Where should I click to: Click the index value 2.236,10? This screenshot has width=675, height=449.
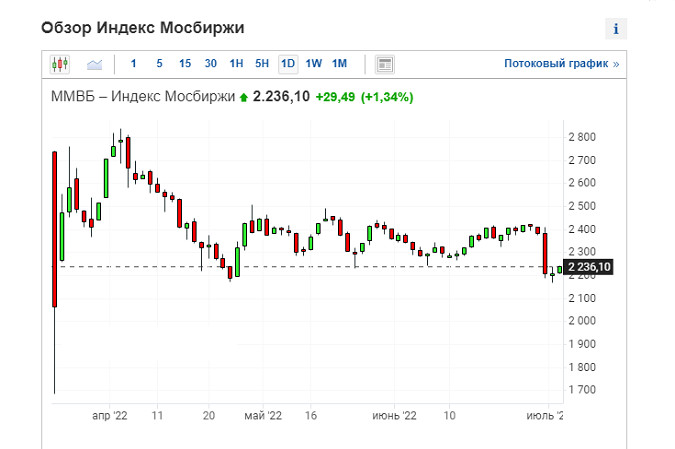point(281,96)
